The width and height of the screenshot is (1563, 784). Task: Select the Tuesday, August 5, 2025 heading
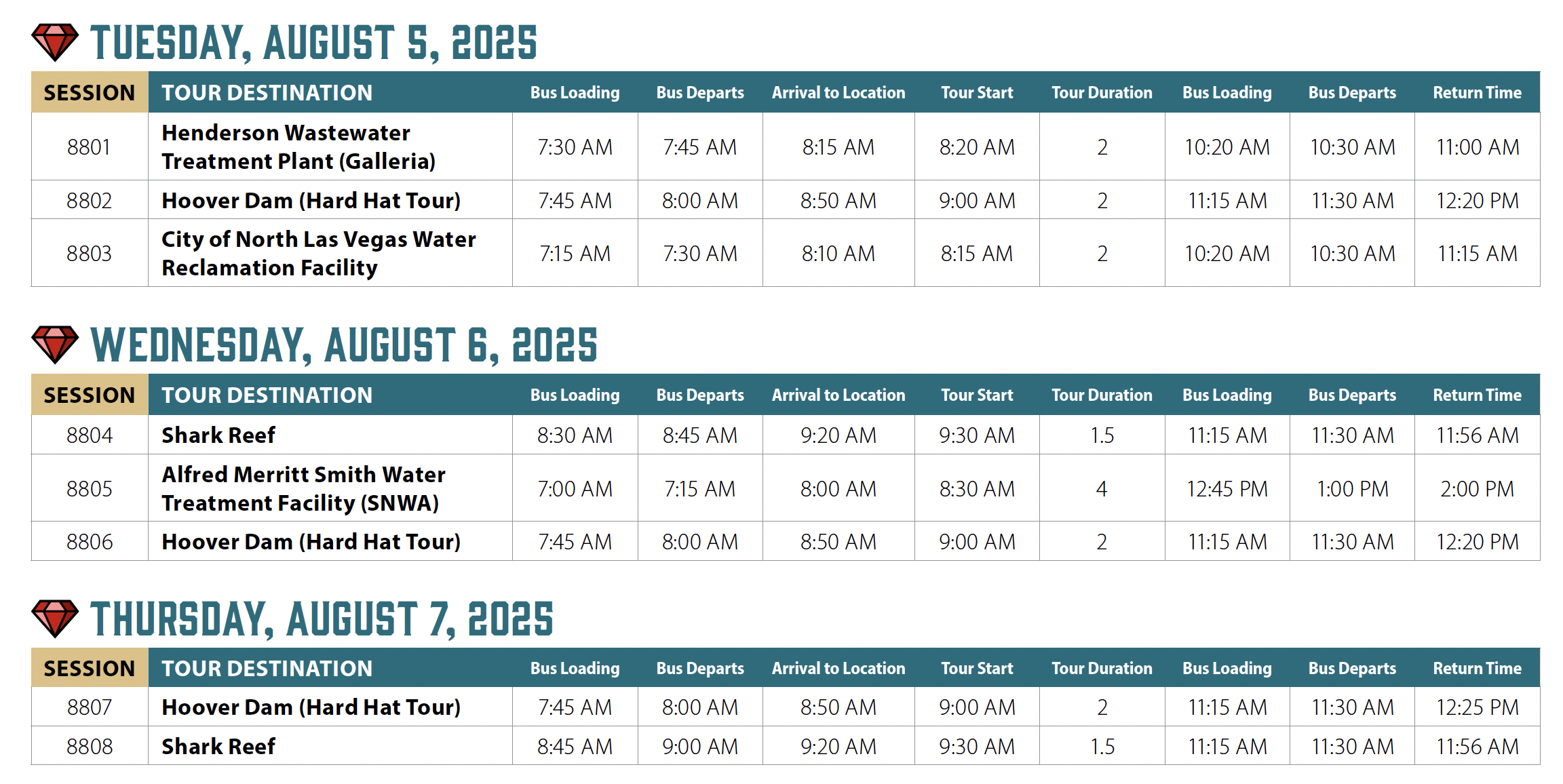tap(313, 43)
